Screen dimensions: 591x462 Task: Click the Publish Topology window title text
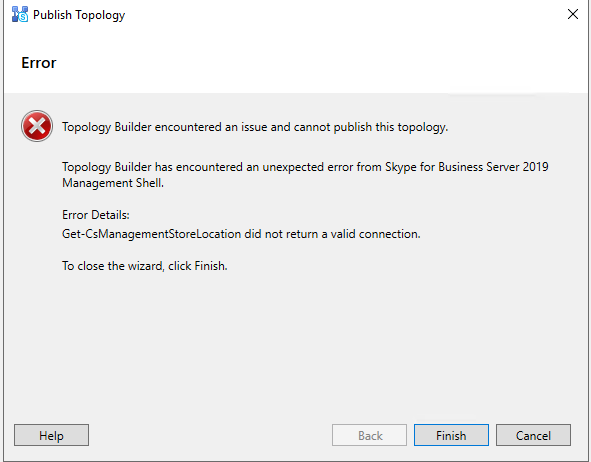pyautogui.click(x=79, y=15)
